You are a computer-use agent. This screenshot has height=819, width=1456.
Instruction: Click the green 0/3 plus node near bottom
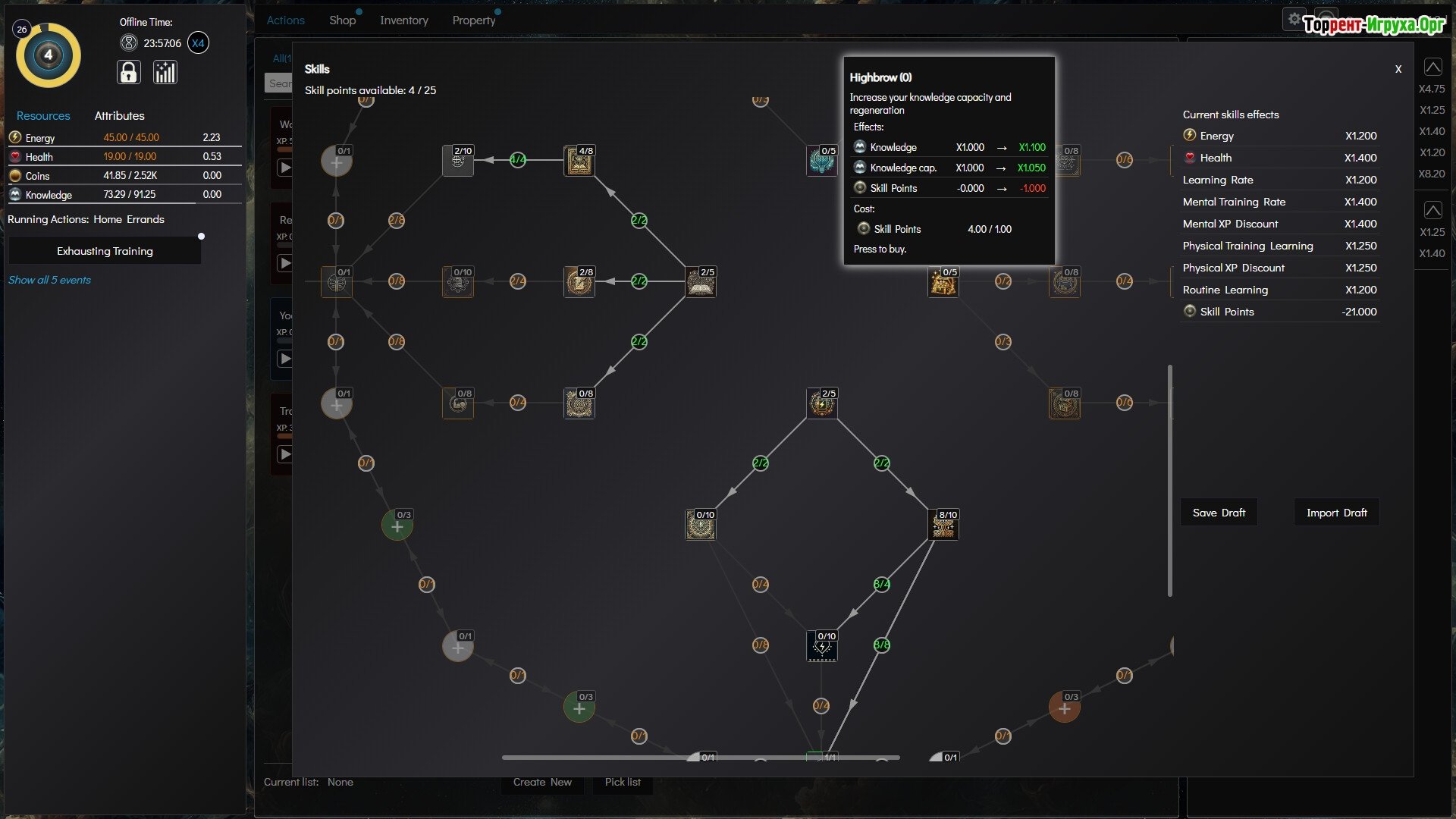(579, 708)
